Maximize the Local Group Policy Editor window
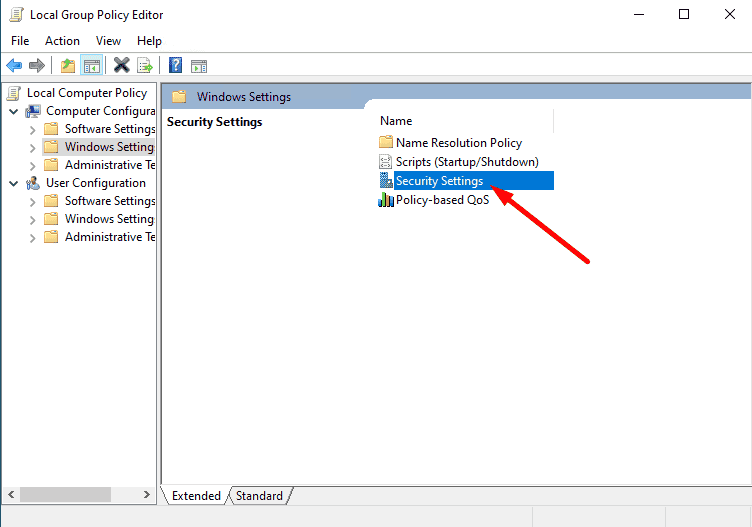 pyautogui.click(x=684, y=14)
